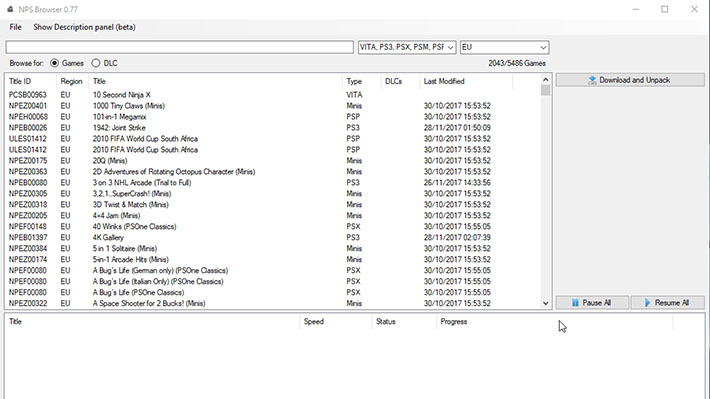Image resolution: width=710 pixels, height=399 pixels.
Task: Sort by Title ID column header
Action: coord(31,82)
